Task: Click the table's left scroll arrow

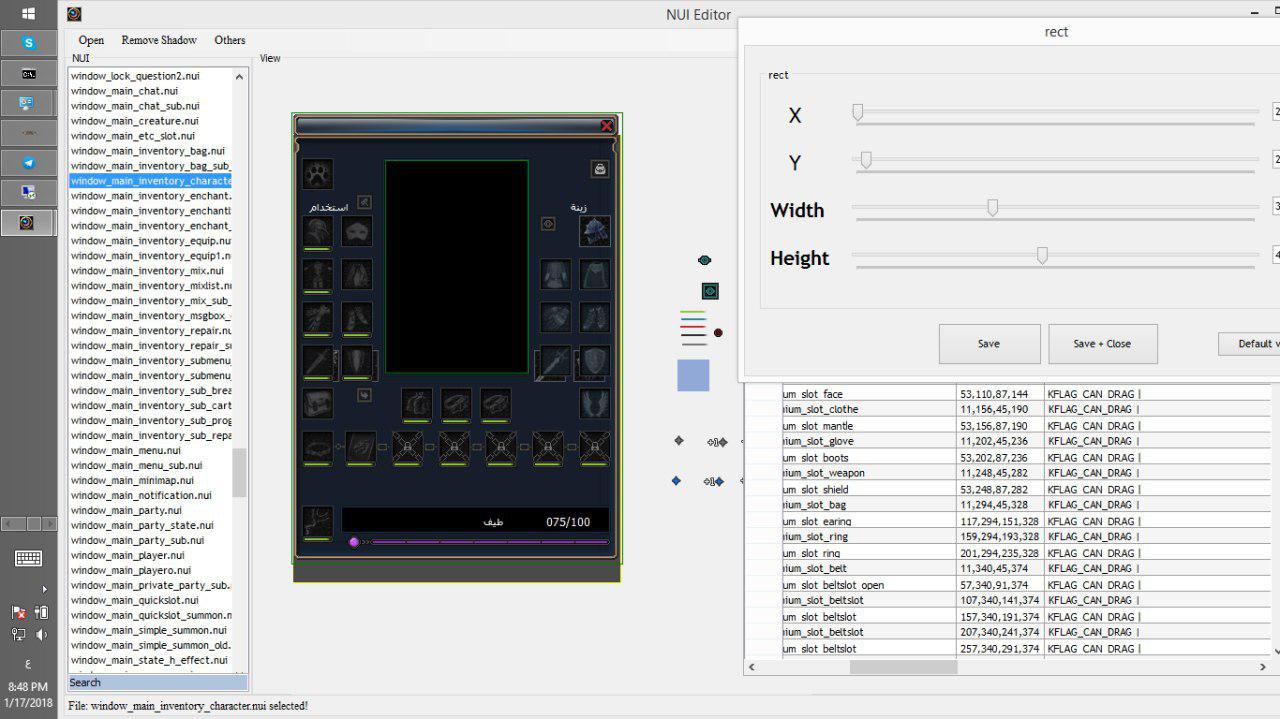Action: (x=753, y=667)
